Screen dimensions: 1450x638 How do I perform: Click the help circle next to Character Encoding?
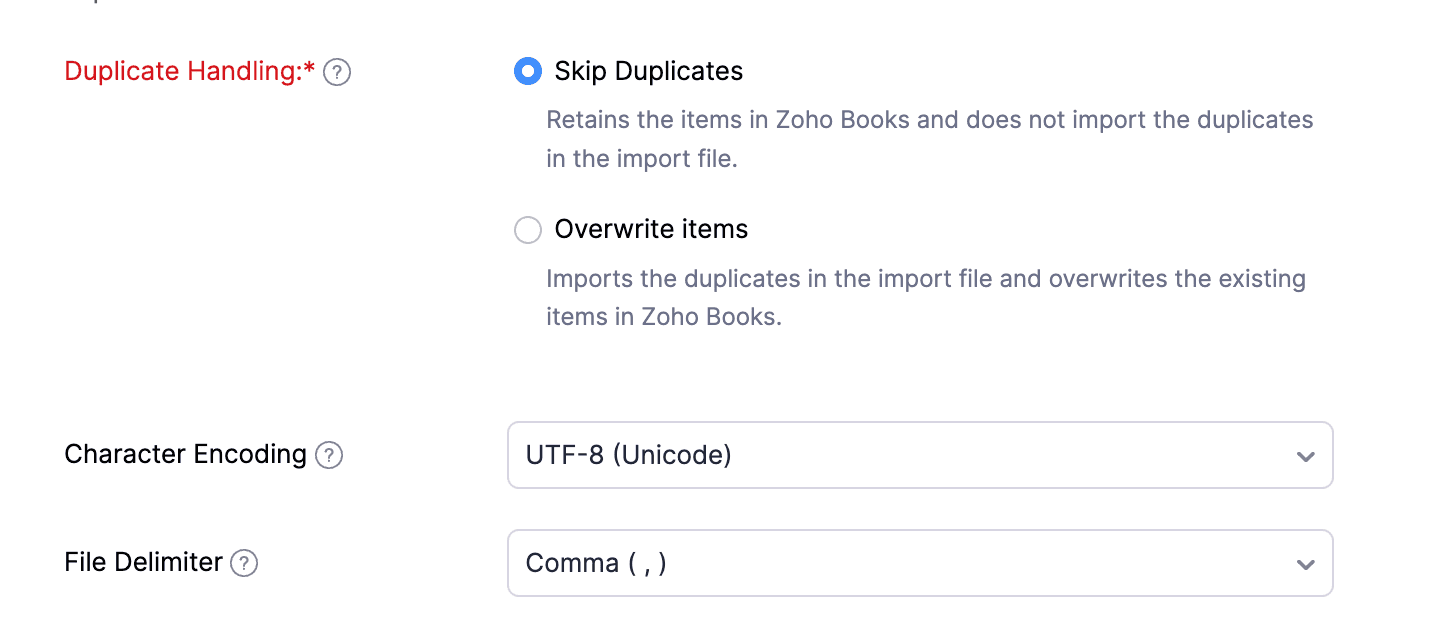point(330,455)
